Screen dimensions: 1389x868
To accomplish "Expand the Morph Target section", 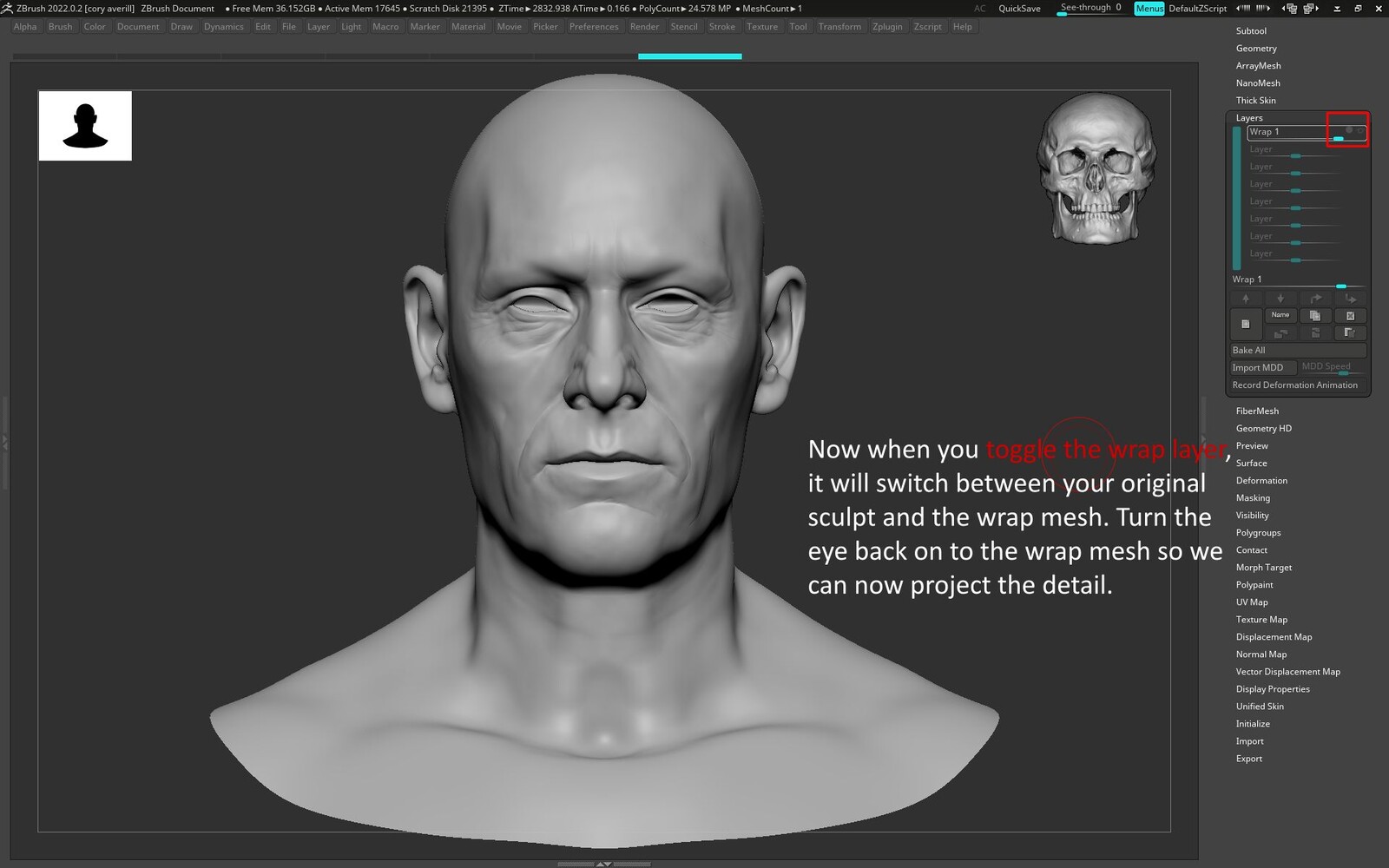I will tap(1264, 568).
